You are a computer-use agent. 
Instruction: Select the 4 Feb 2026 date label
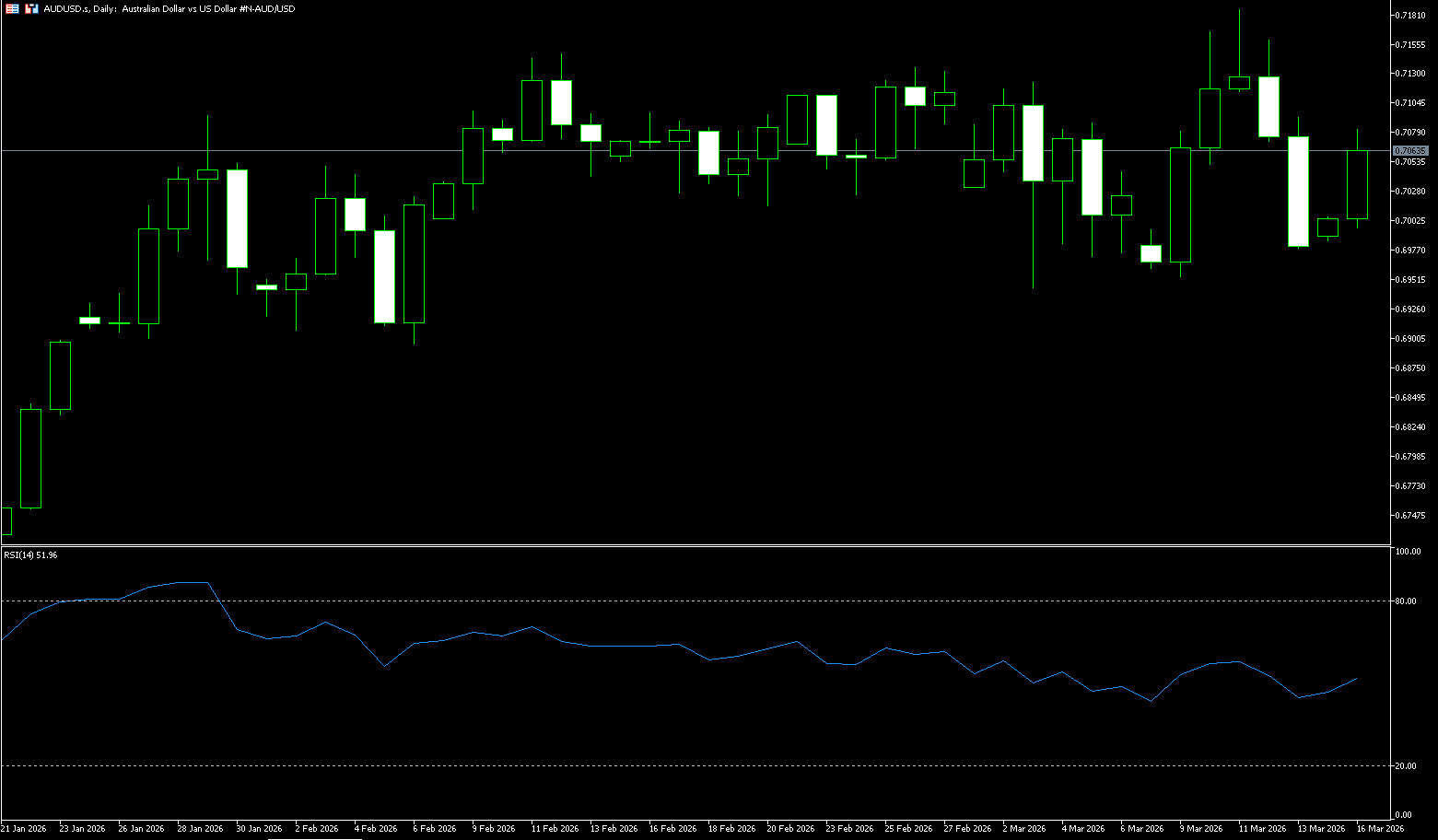coord(375,829)
